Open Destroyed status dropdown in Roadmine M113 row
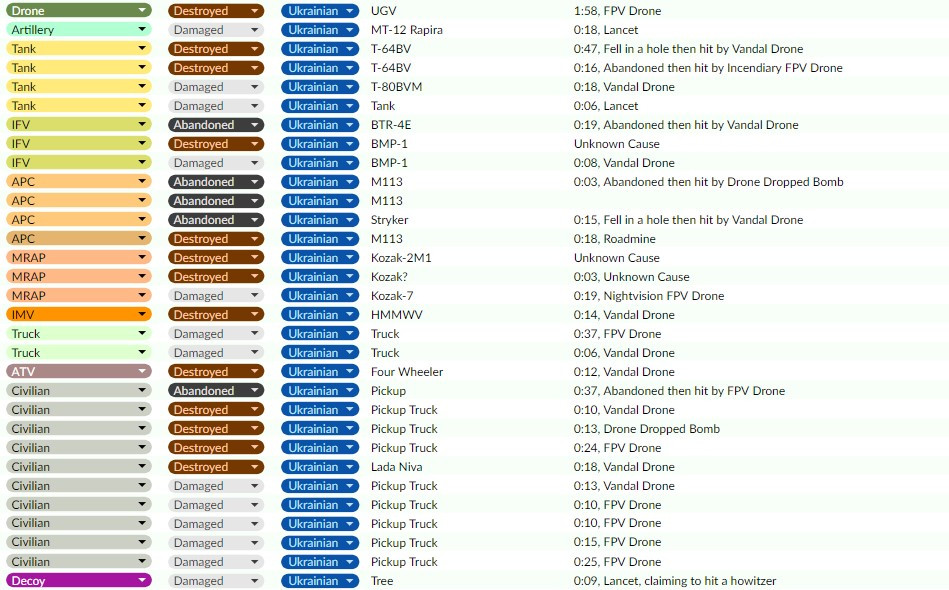This screenshot has height=590, width=949. point(216,238)
